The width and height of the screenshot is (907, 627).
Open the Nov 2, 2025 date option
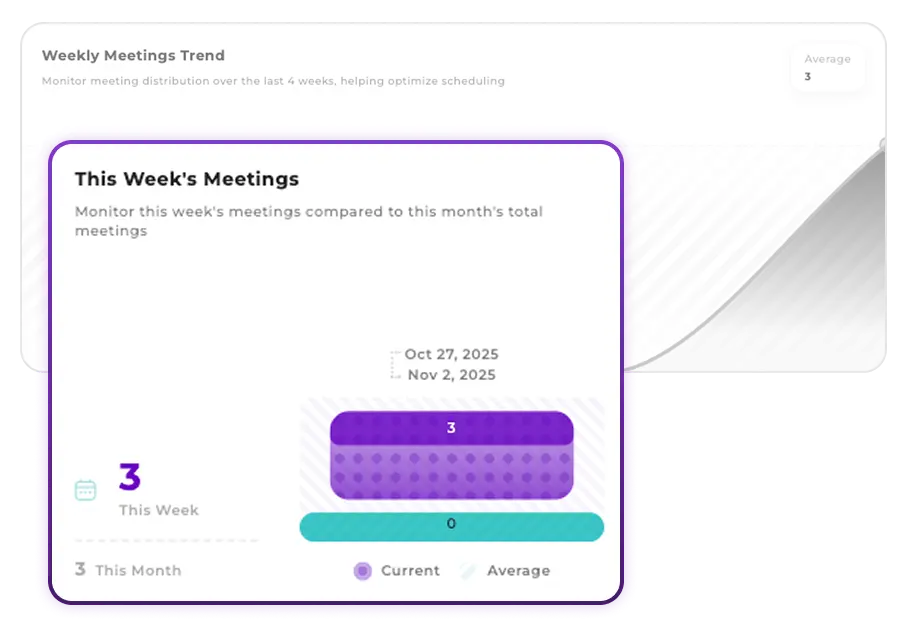[451, 375]
